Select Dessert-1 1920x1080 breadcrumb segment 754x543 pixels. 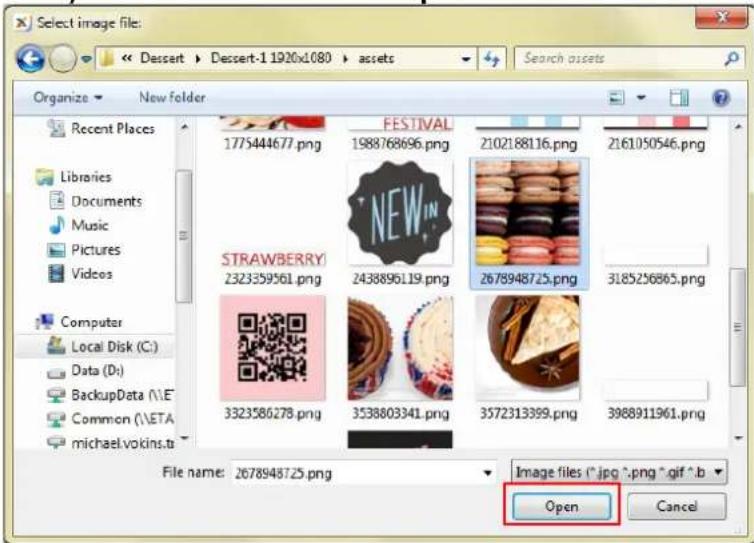click(x=271, y=58)
